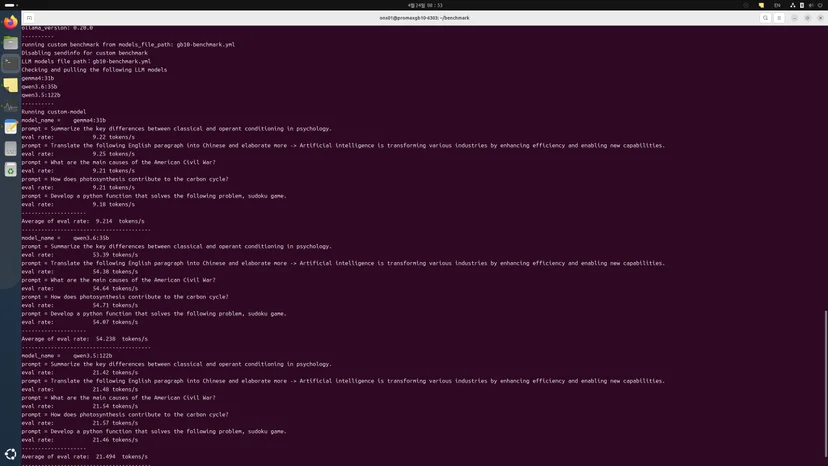Open a new terminal tab button
828x466 pixels.
click(29, 18)
